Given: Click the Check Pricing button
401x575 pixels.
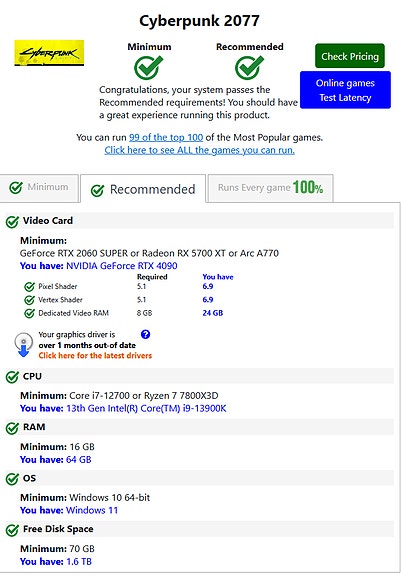Looking at the screenshot, I should [350, 56].
